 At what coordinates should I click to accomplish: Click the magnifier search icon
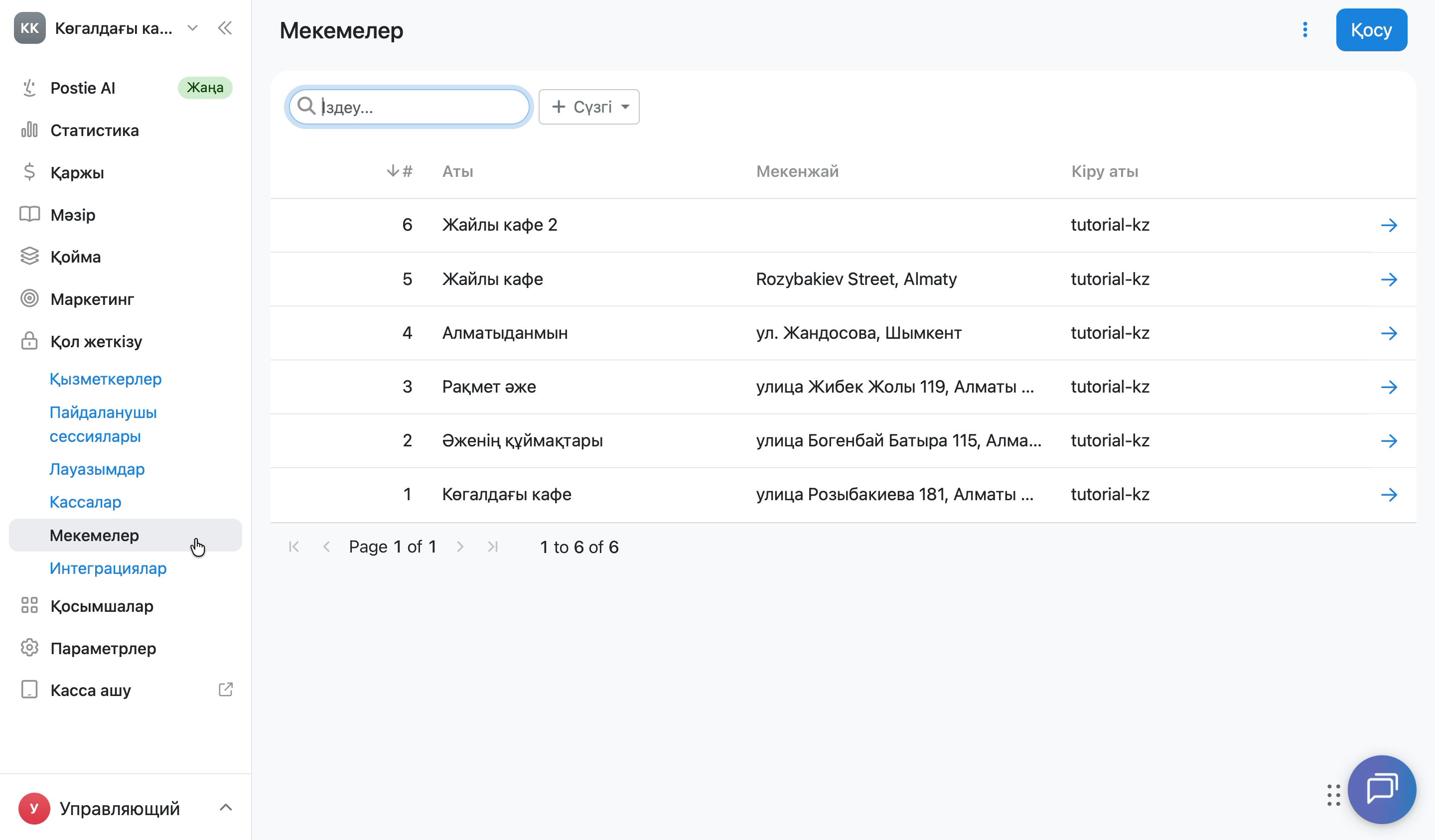[306, 106]
